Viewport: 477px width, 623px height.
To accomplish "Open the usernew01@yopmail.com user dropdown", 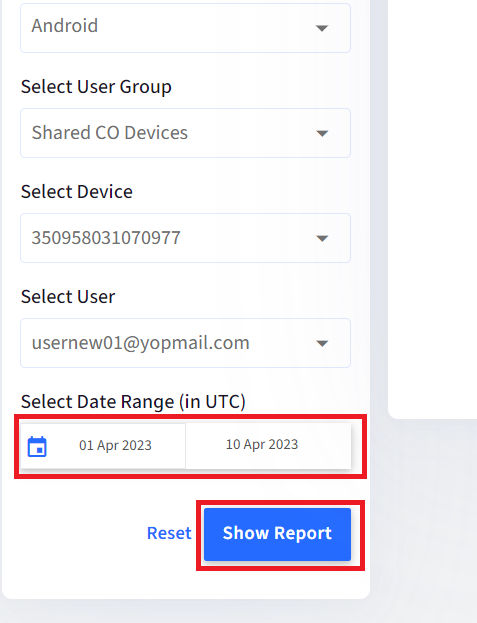I will point(185,343).
